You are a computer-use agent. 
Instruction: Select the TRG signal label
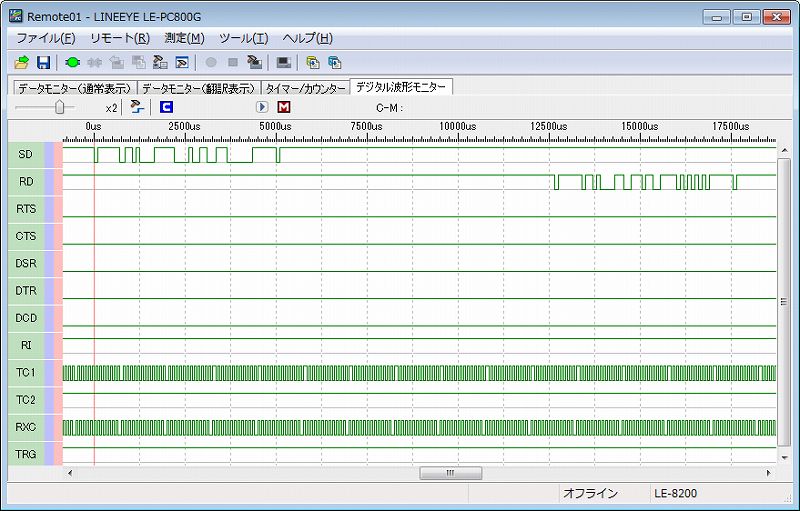(x=26, y=454)
